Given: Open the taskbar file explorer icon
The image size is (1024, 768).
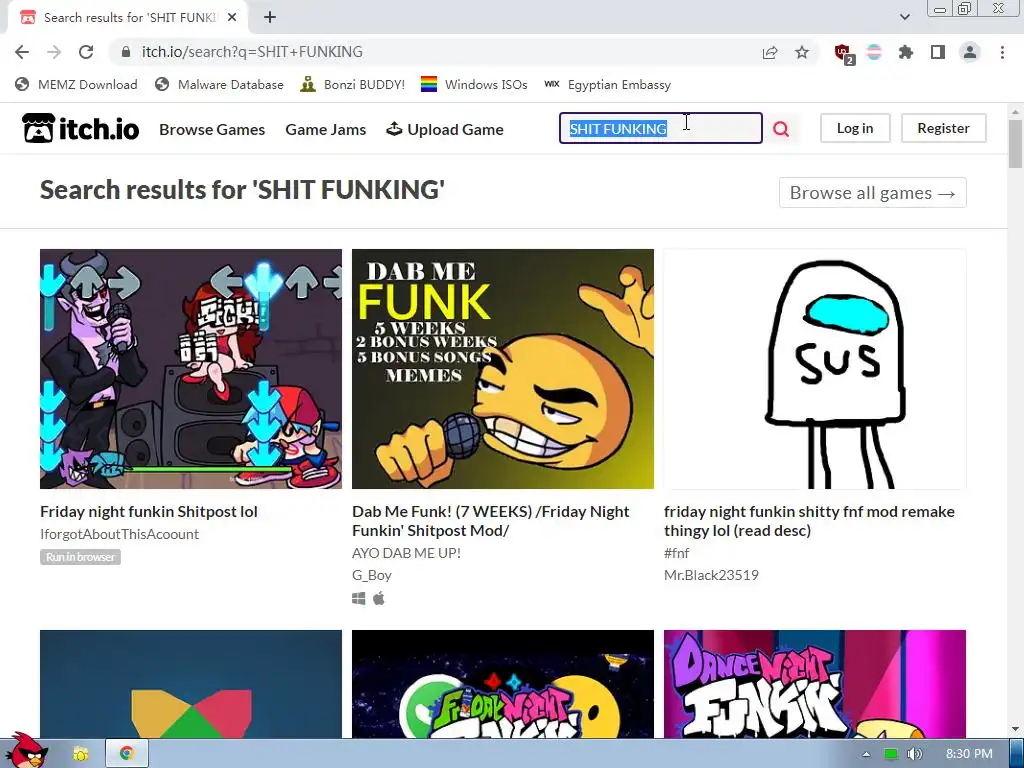Looking at the screenshot, I should pyautogui.click(x=81, y=754).
